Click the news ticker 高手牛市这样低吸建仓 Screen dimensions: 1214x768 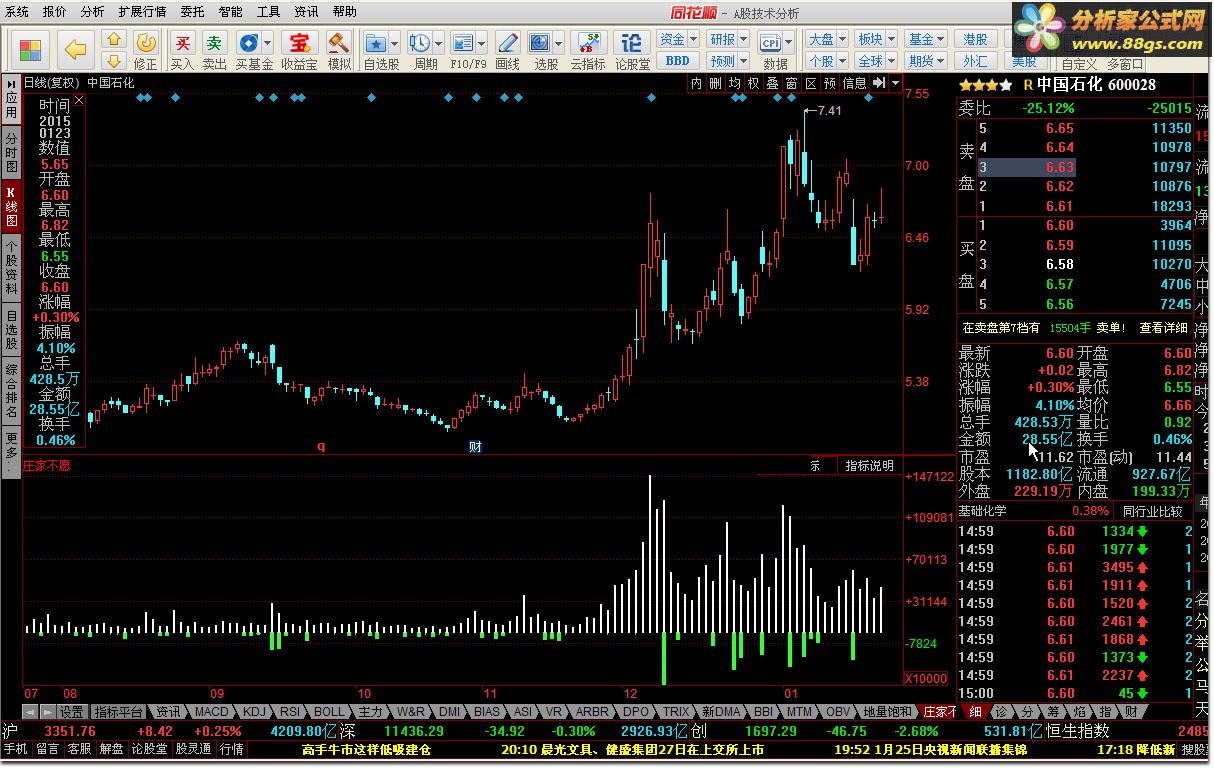(366, 748)
